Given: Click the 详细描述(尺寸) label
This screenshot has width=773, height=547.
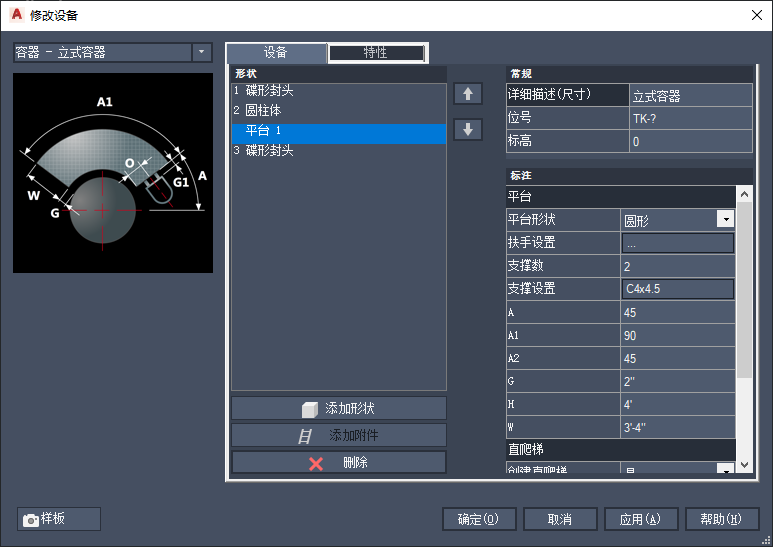Looking at the screenshot, I should 549,94.
